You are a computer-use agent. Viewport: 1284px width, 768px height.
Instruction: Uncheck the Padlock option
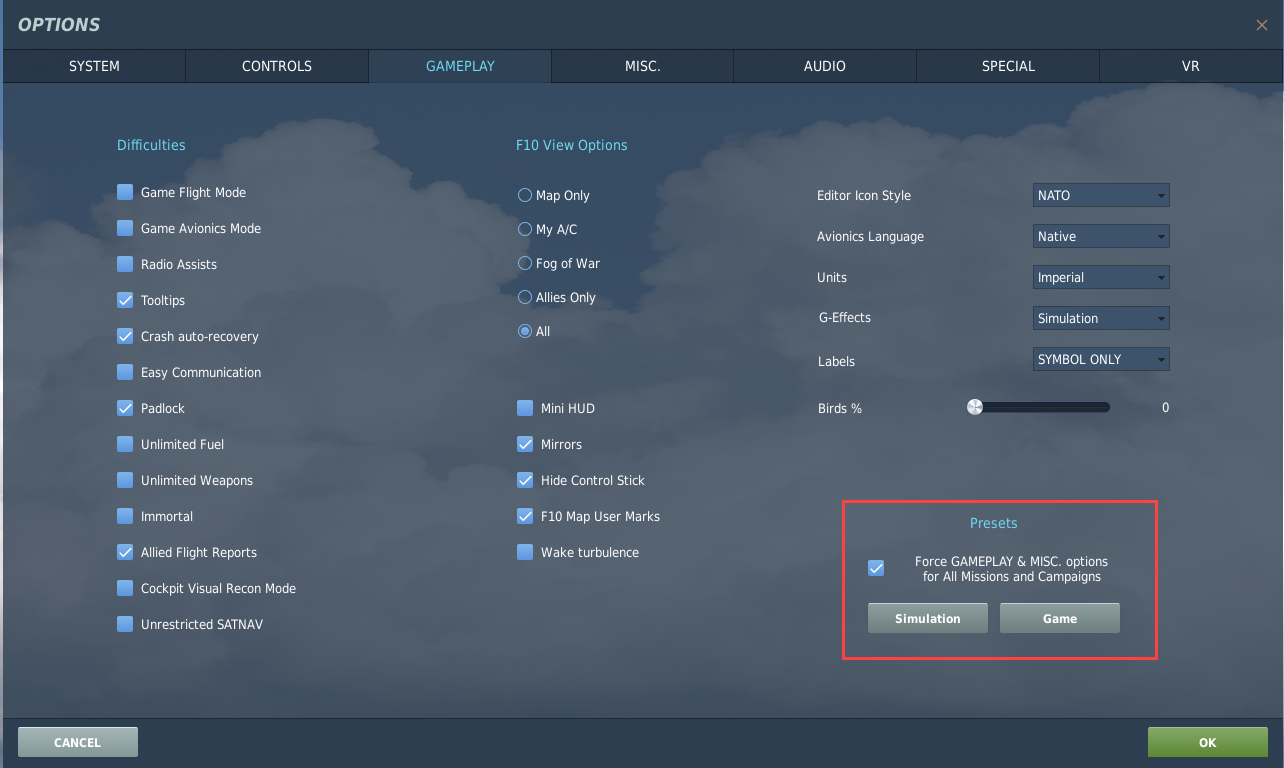click(125, 408)
